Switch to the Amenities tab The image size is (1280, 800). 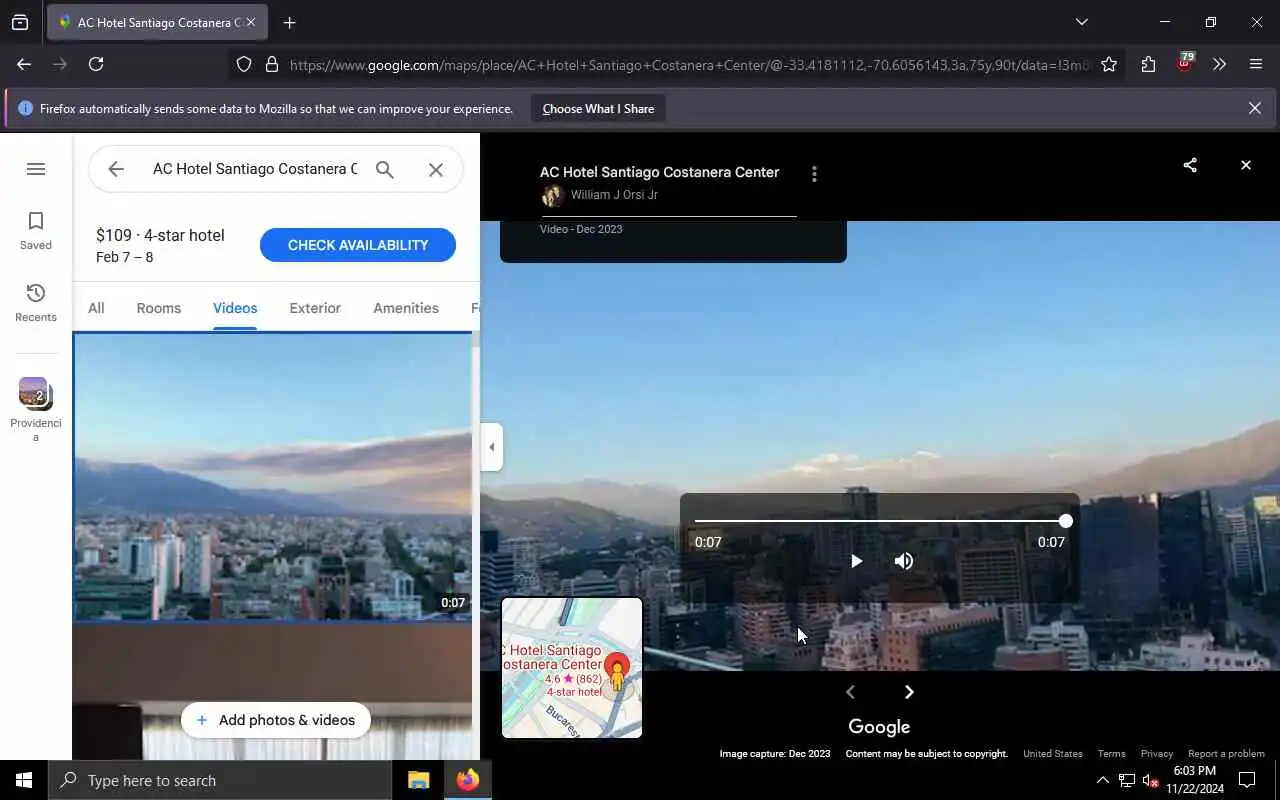click(x=406, y=308)
